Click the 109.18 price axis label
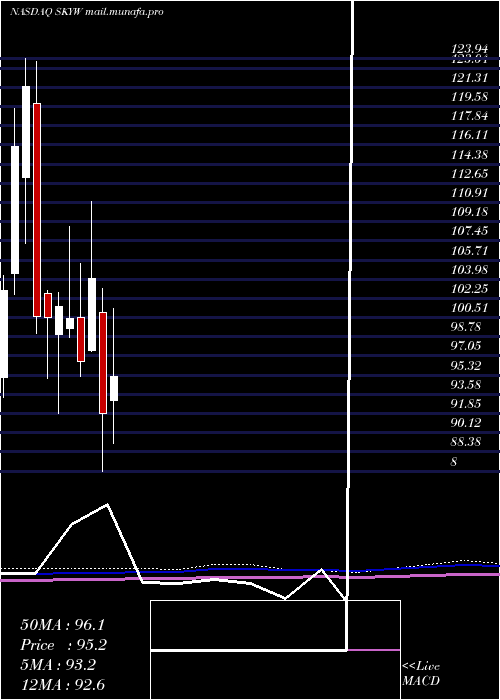The height and width of the screenshot is (700, 500). 469,212
